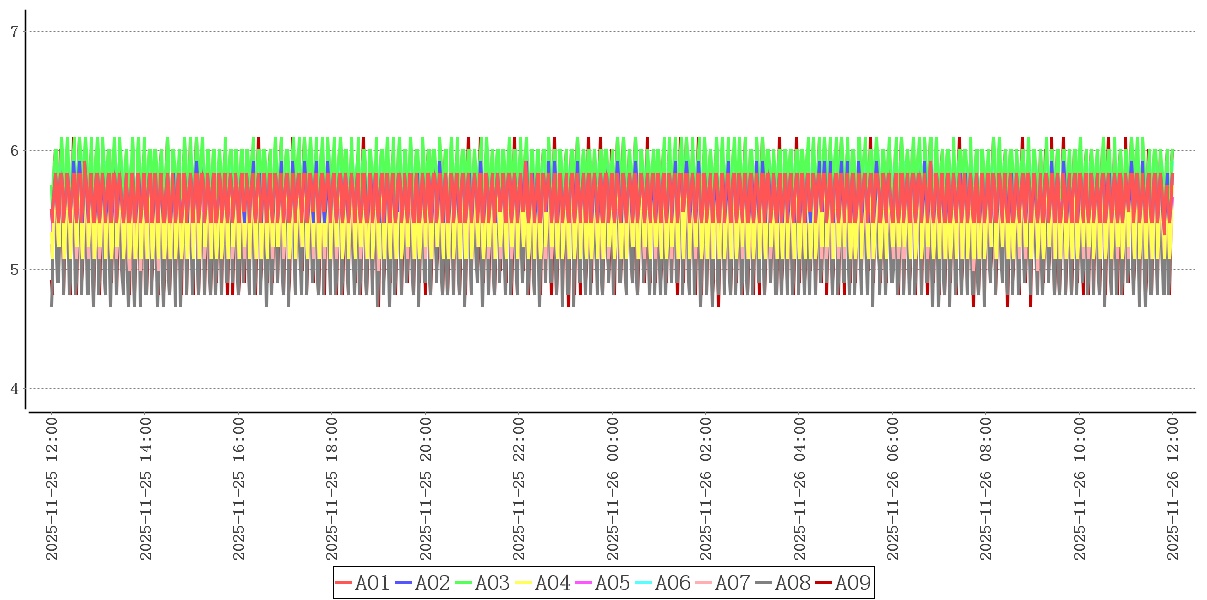Click the yellow A04 legend color swatch

point(525,583)
